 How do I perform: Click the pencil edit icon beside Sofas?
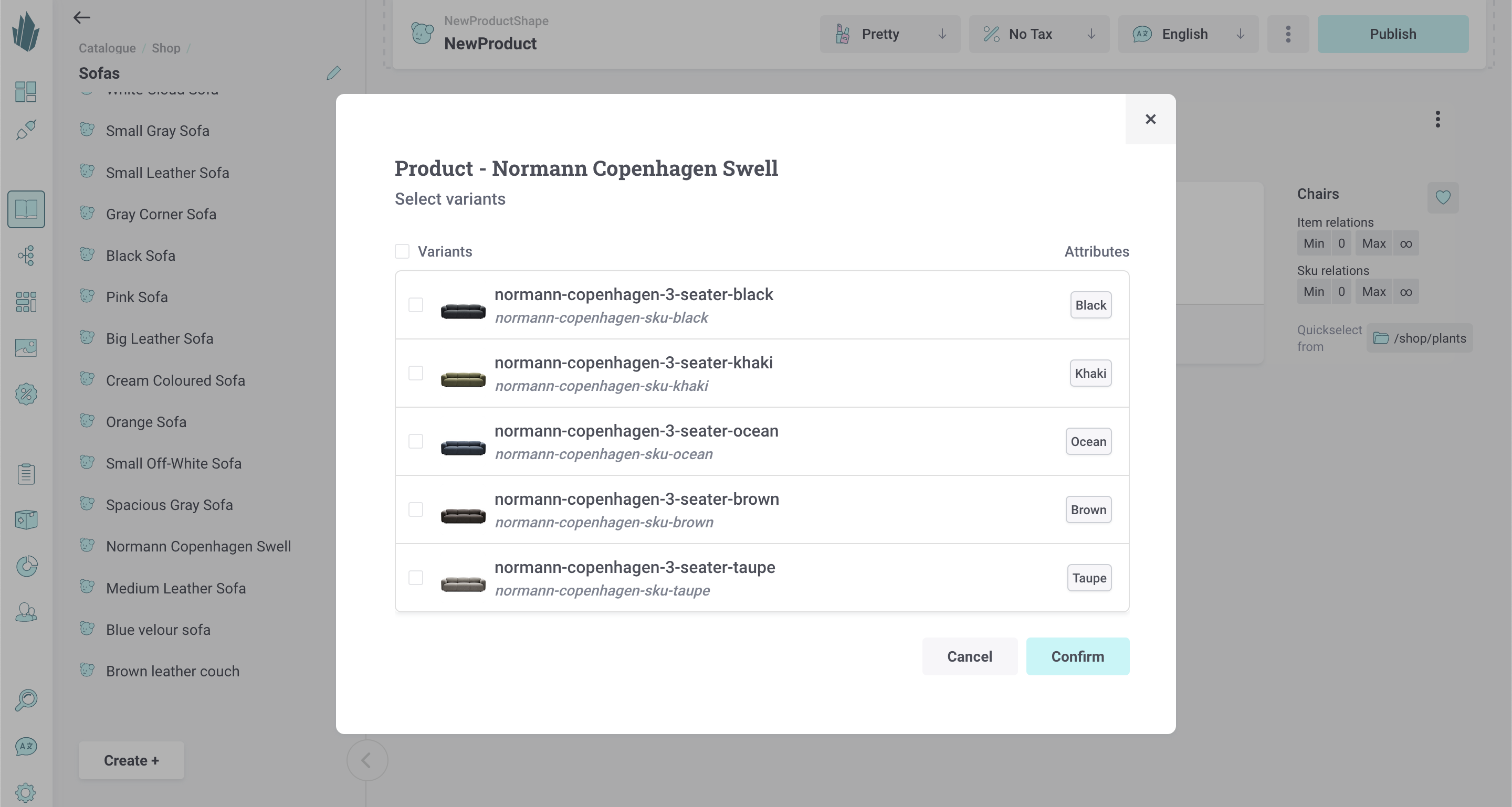click(333, 73)
